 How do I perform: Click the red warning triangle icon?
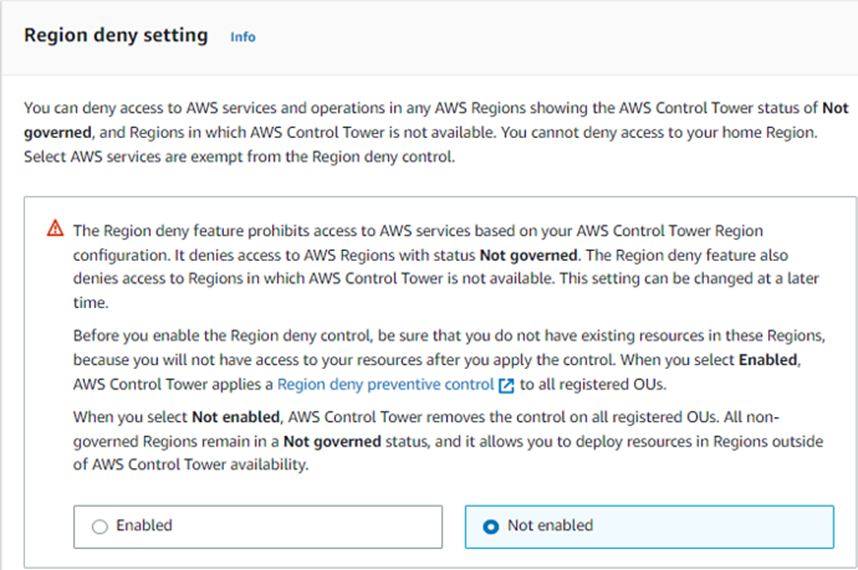(x=55, y=228)
